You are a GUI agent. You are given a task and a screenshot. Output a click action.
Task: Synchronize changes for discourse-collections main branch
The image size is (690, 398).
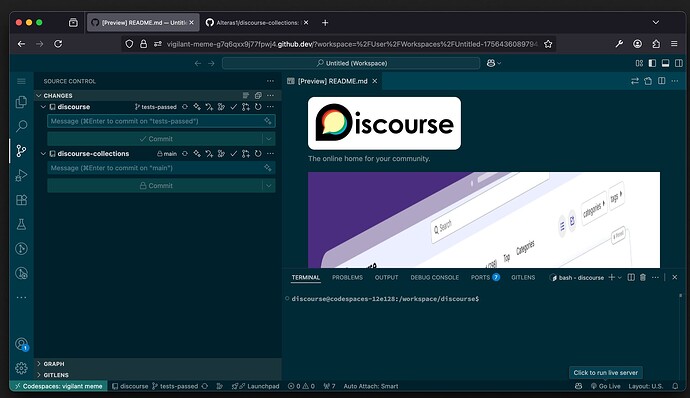[185, 154]
